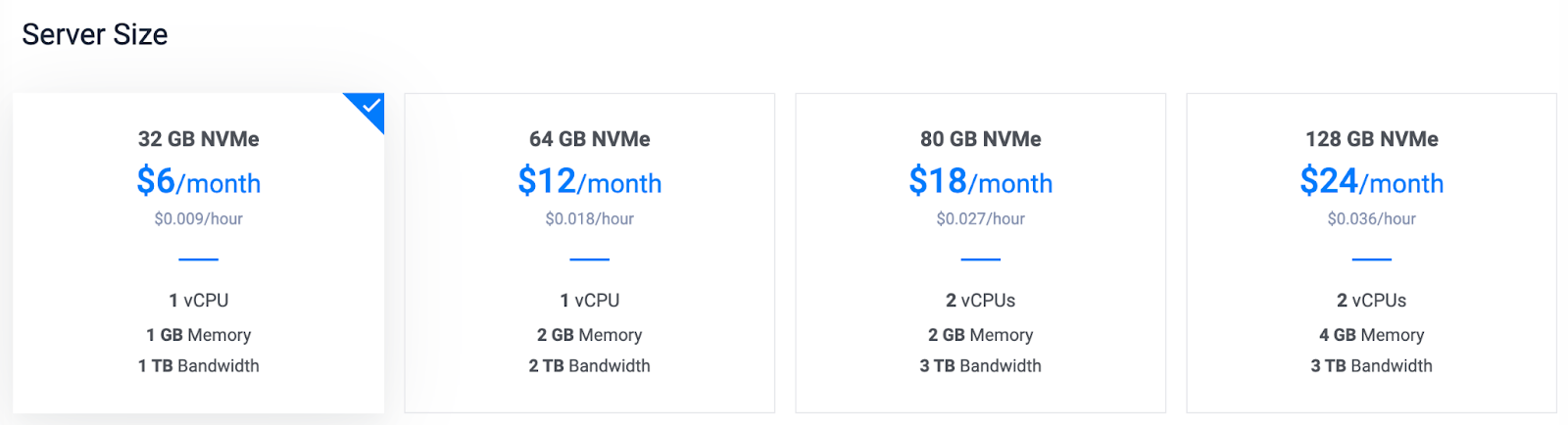Image resolution: width=1568 pixels, height=425 pixels.
Task: Click the $0.027/hour rate text
Action: [x=980, y=219]
